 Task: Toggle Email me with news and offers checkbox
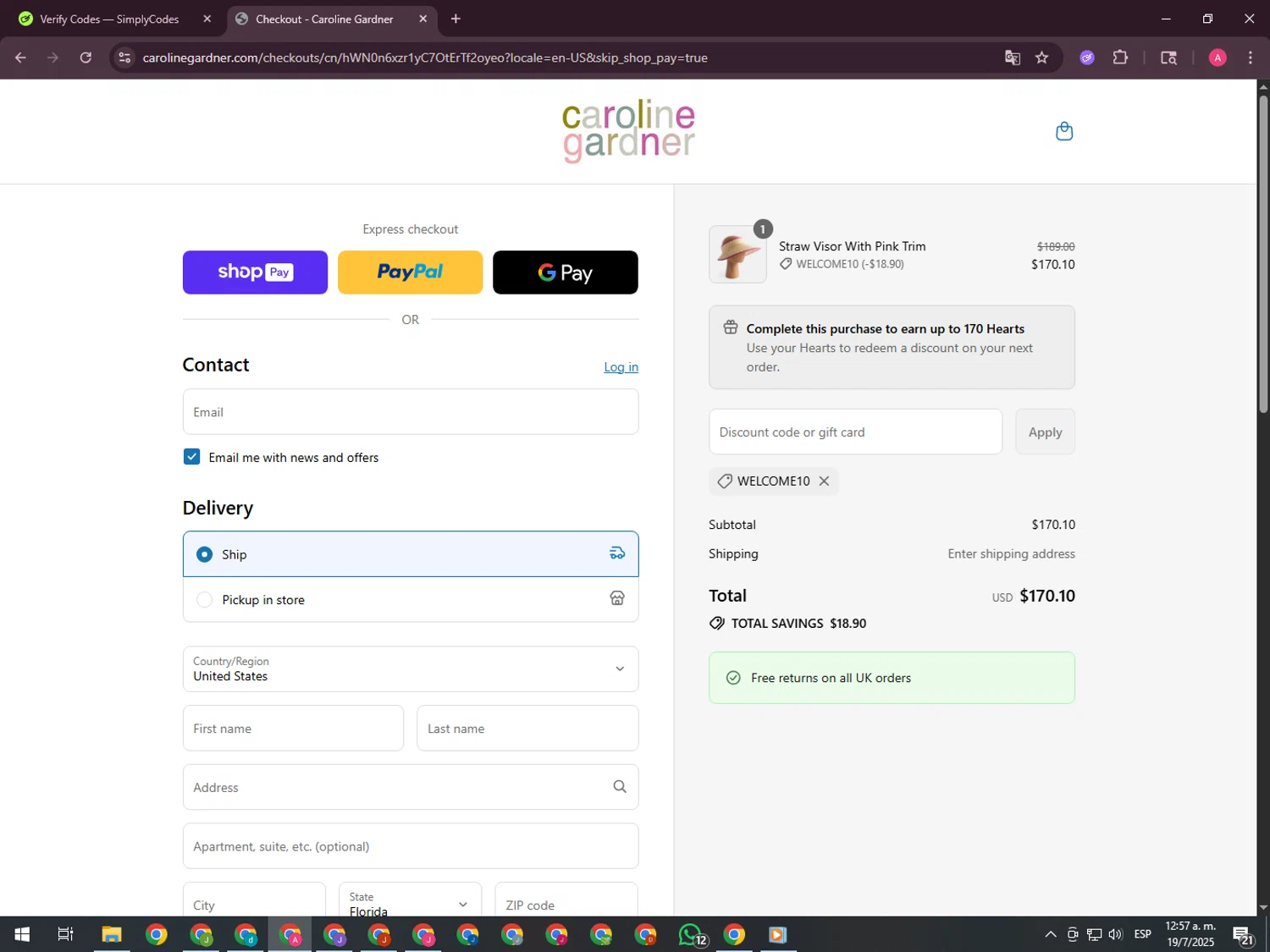(192, 457)
